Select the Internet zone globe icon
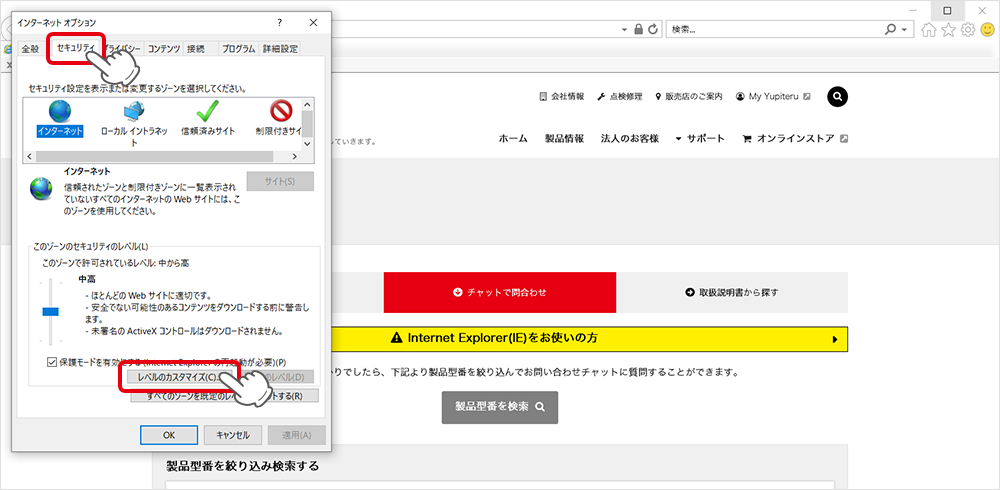Screen dimensions: 1000x490 [x=60, y=112]
